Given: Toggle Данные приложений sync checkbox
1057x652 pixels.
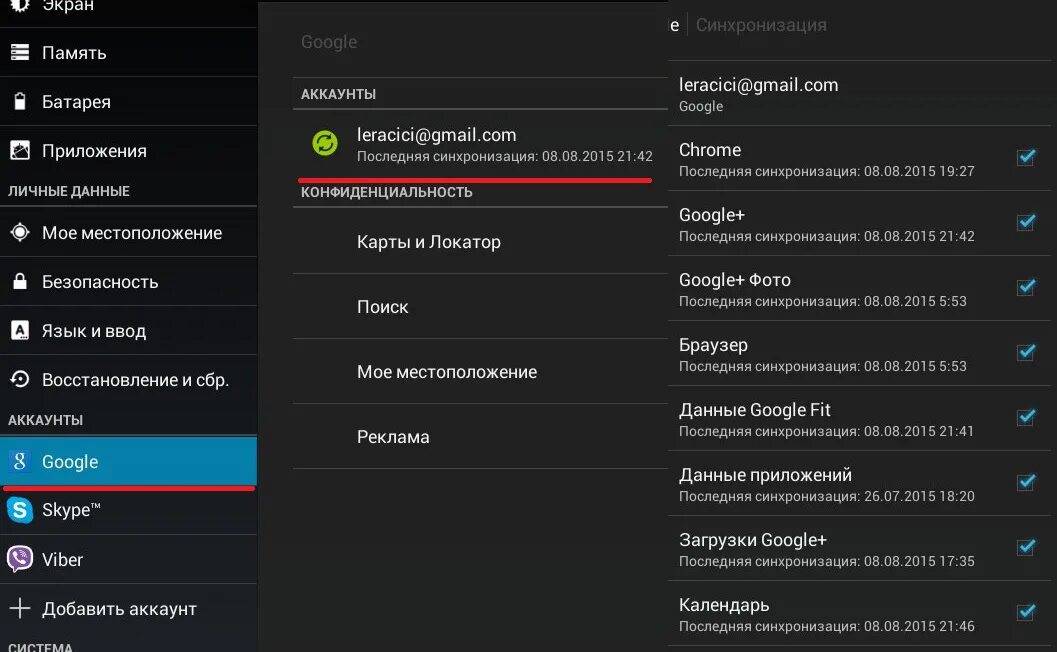Looking at the screenshot, I should [1026, 482].
